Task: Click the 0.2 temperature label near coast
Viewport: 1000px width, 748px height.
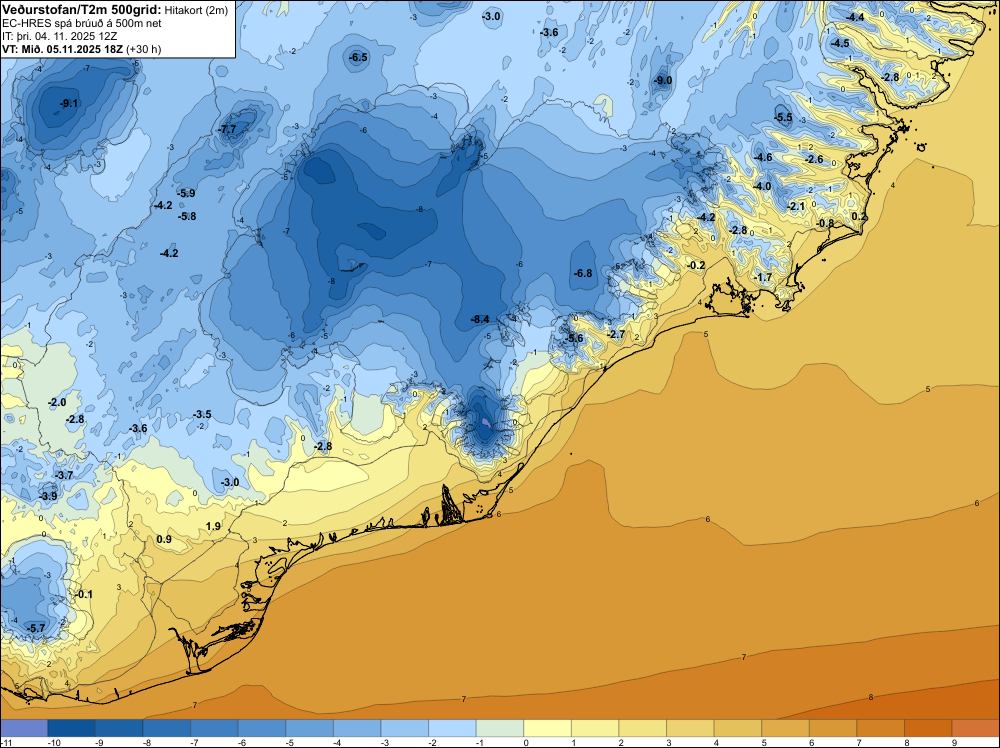Action: pos(859,216)
